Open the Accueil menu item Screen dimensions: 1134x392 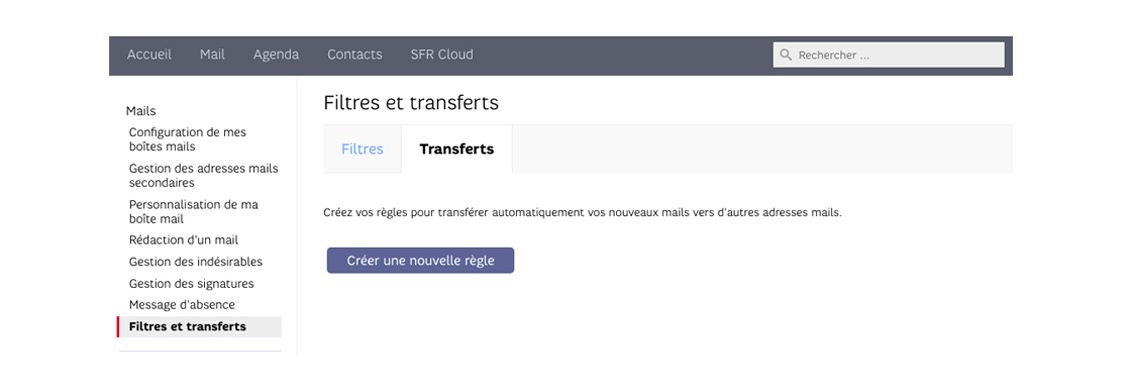pyautogui.click(x=149, y=54)
